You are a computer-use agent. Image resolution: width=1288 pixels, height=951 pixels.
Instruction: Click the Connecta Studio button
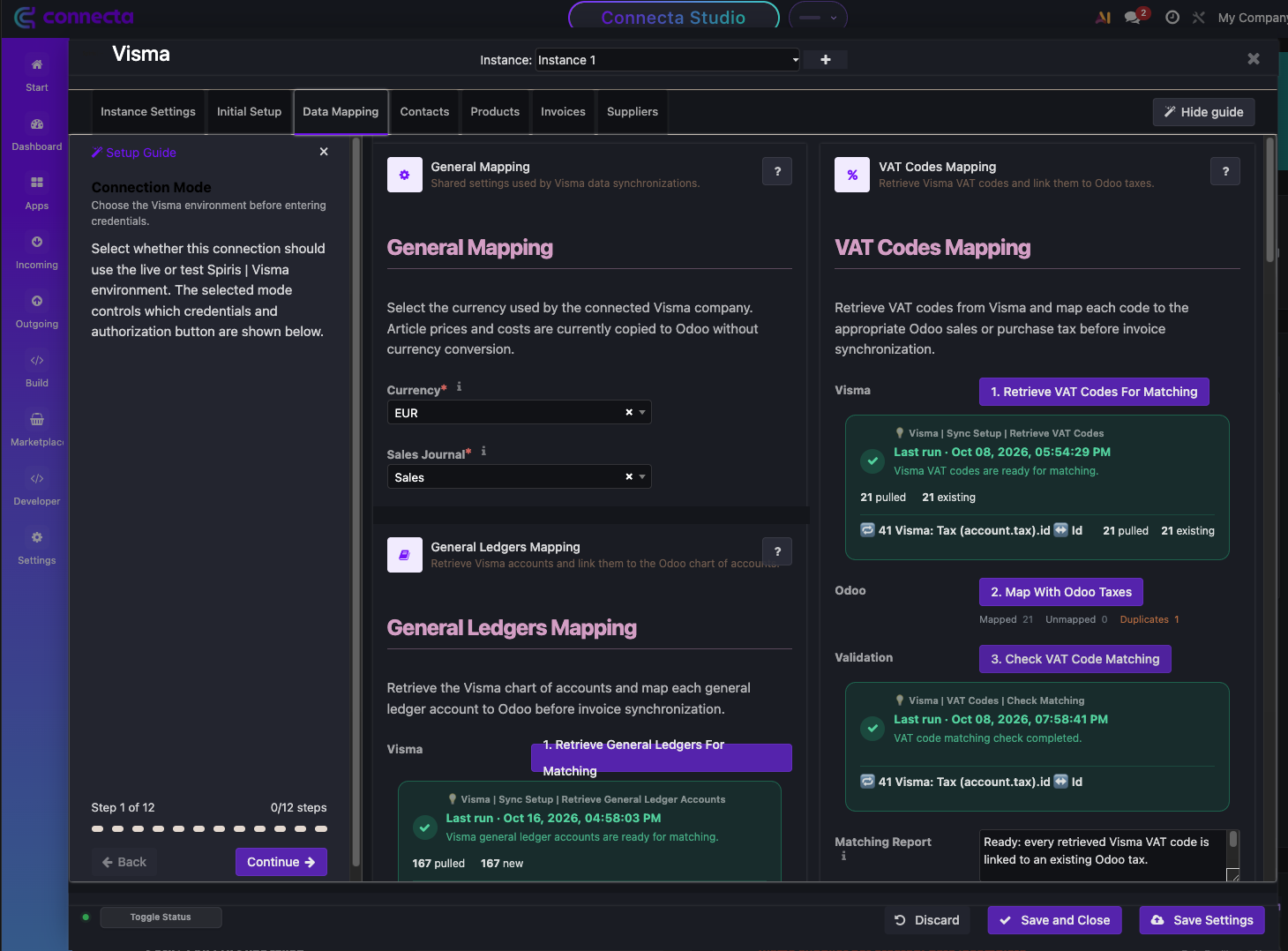[x=674, y=17]
